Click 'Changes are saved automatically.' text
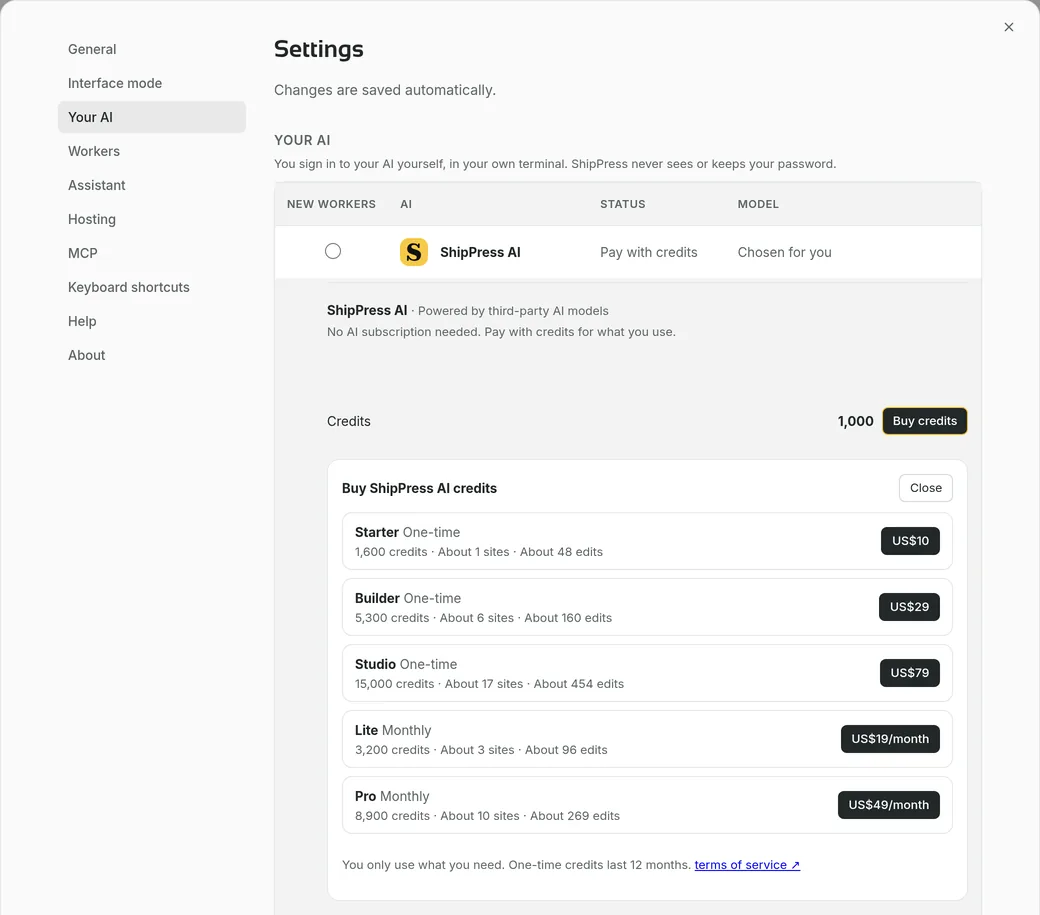Screen dimensions: 1040x915 coord(385,90)
